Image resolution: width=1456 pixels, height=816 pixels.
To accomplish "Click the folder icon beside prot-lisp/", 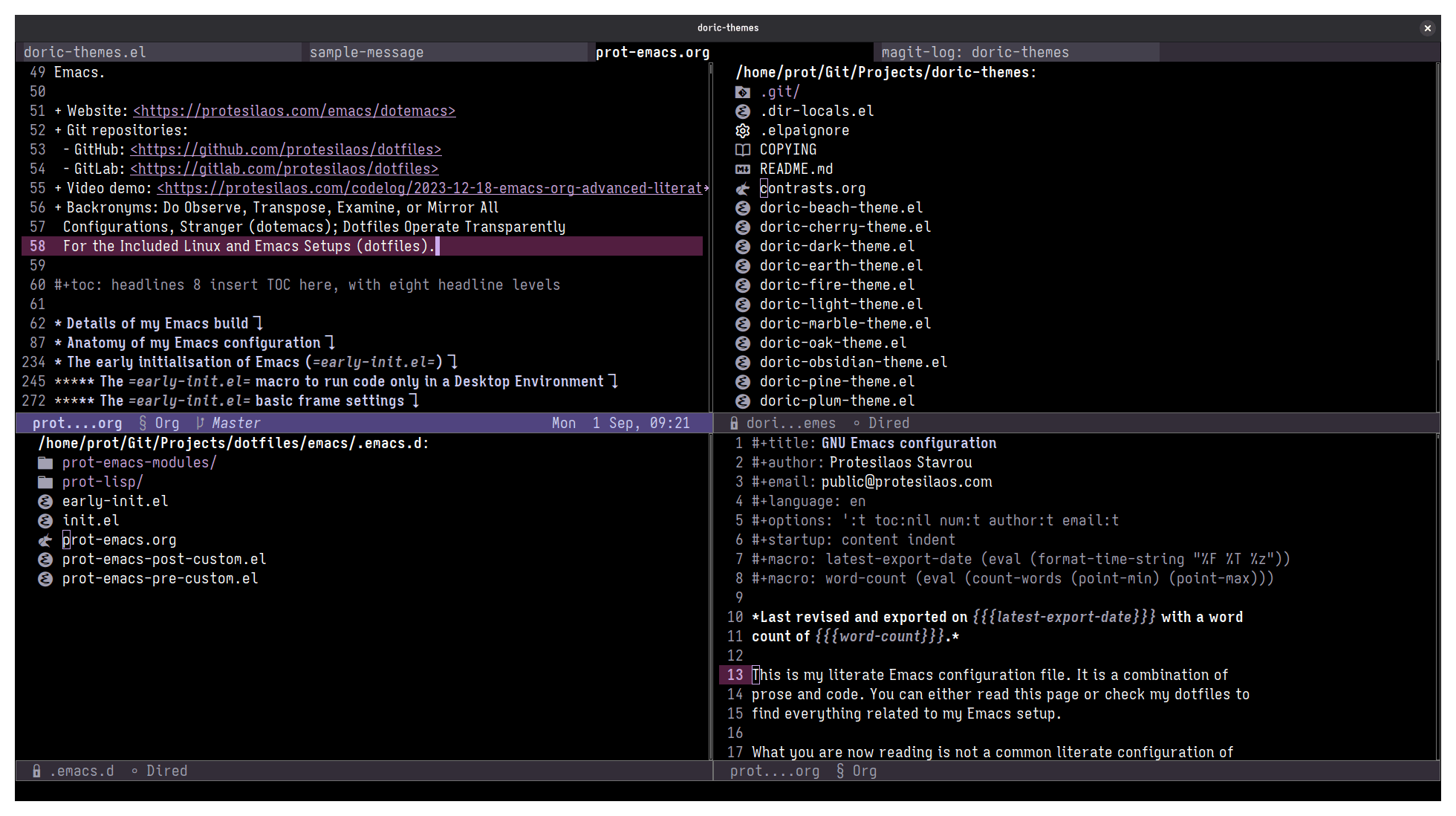I will pos(45,482).
